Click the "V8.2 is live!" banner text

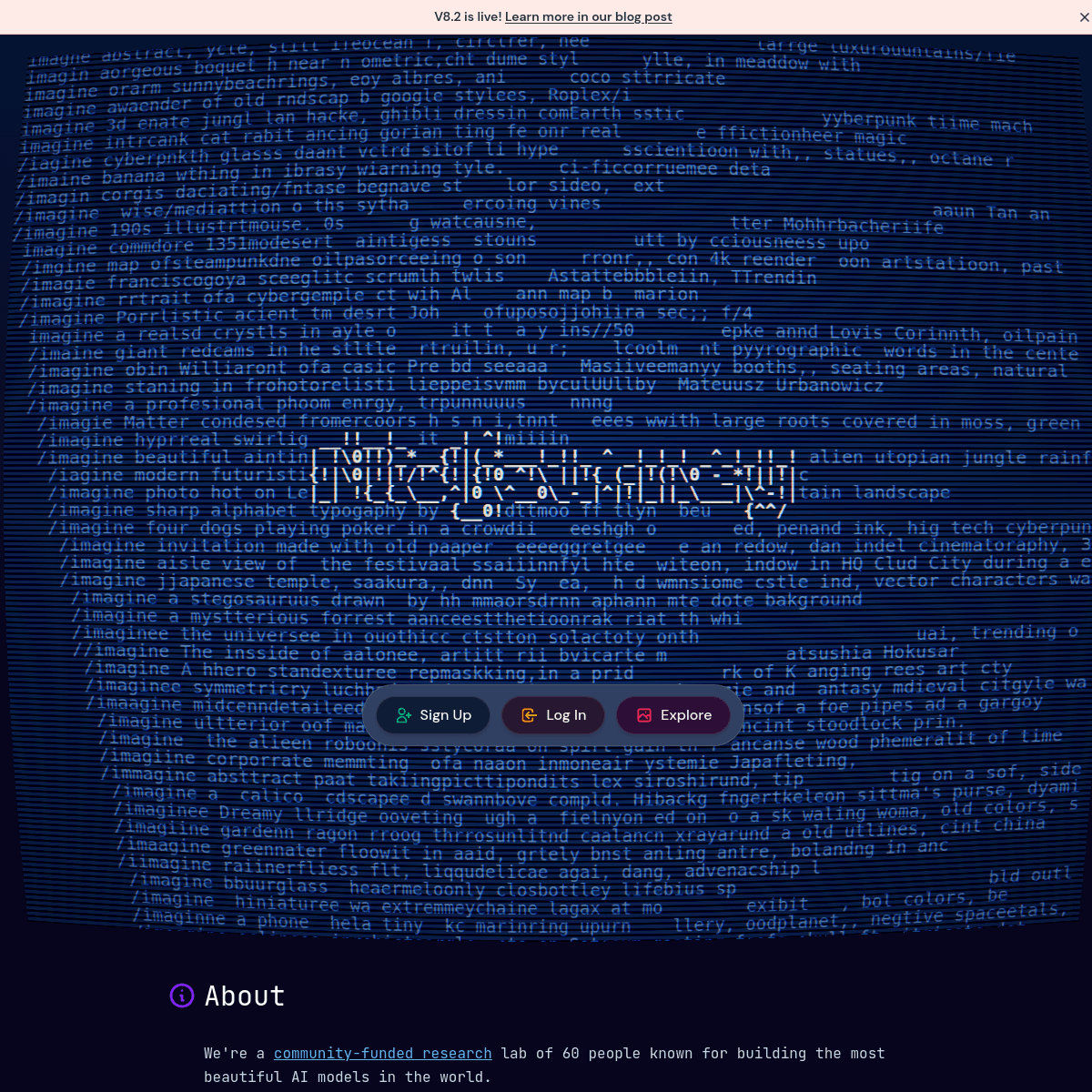click(x=468, y=16)
